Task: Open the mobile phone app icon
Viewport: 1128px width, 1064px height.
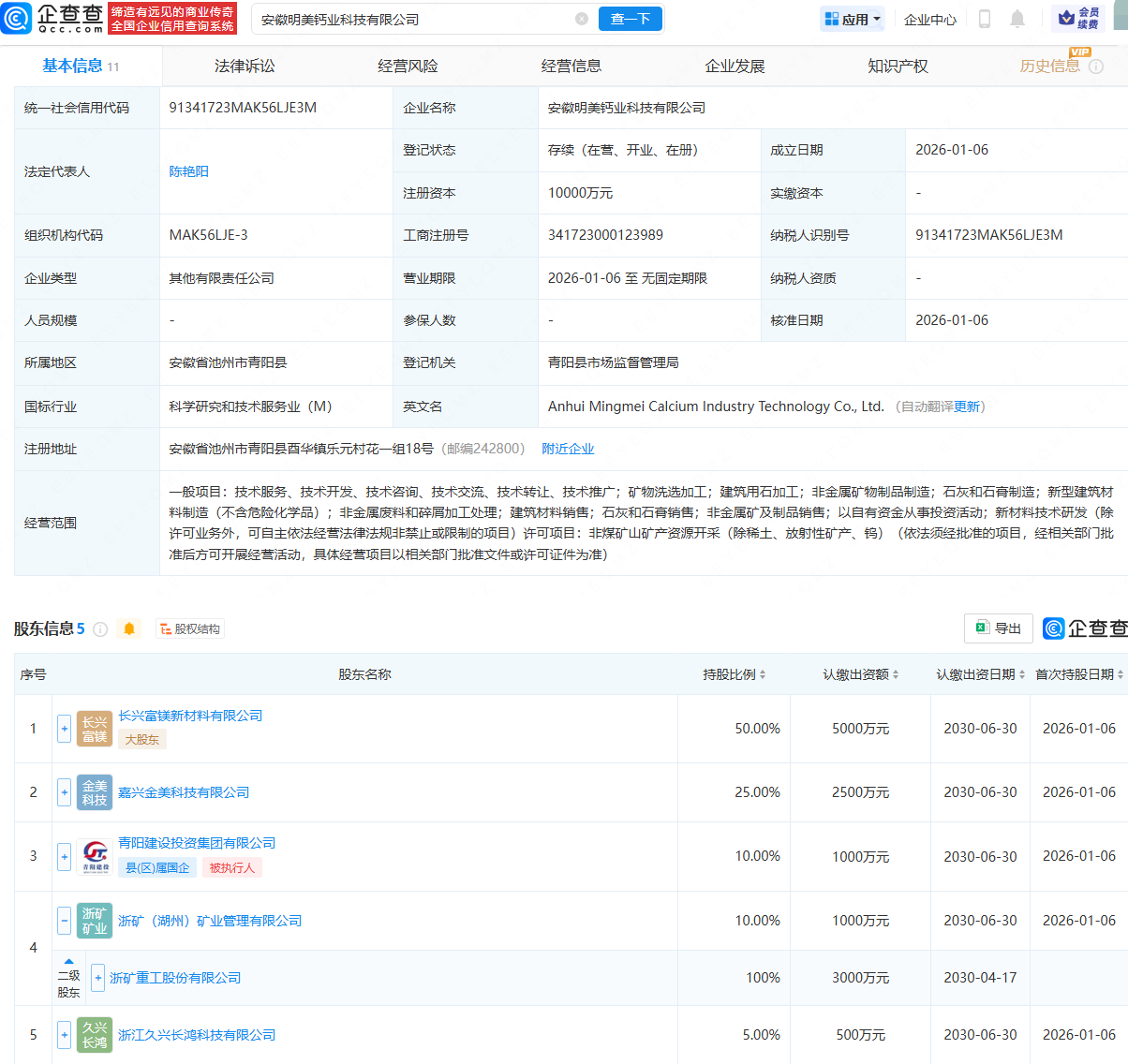Action: tap(985, 19)
